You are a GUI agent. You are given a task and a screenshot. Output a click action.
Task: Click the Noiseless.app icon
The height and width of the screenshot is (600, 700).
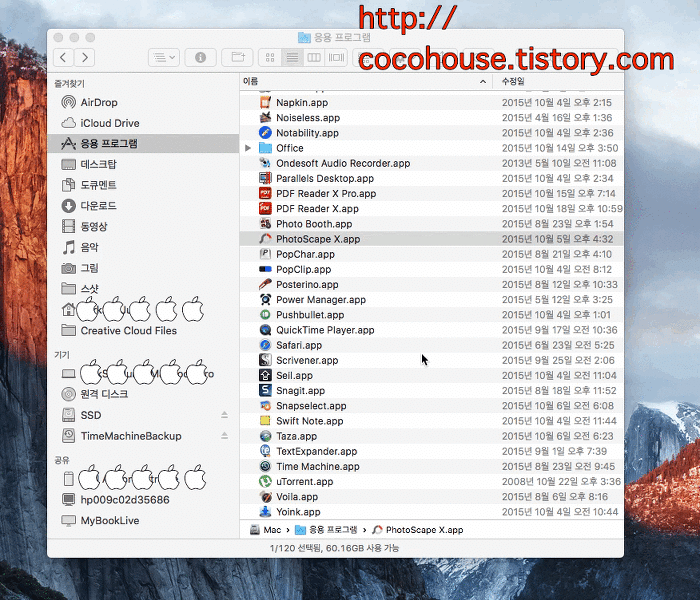point(265,117)
